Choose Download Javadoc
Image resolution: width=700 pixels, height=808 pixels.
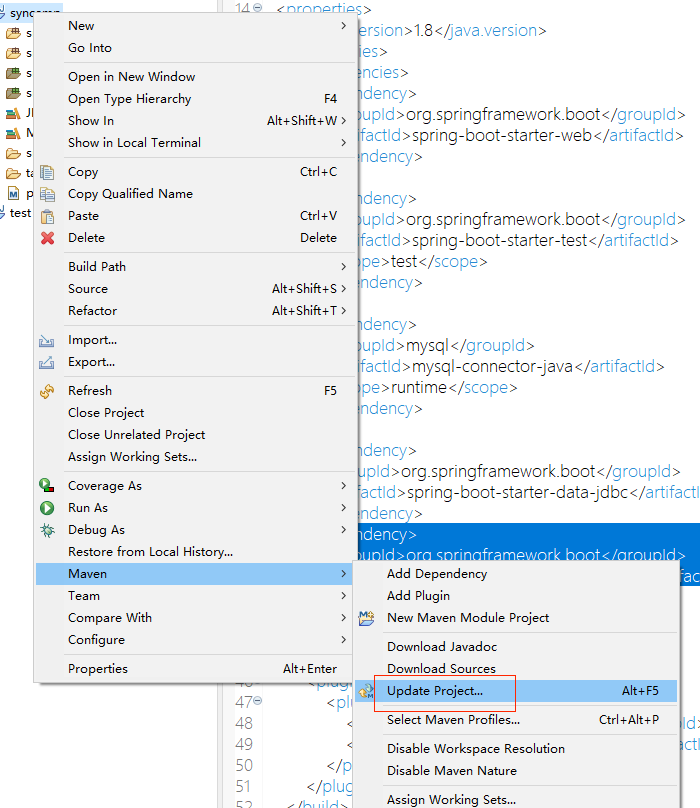tap(516, 647)
